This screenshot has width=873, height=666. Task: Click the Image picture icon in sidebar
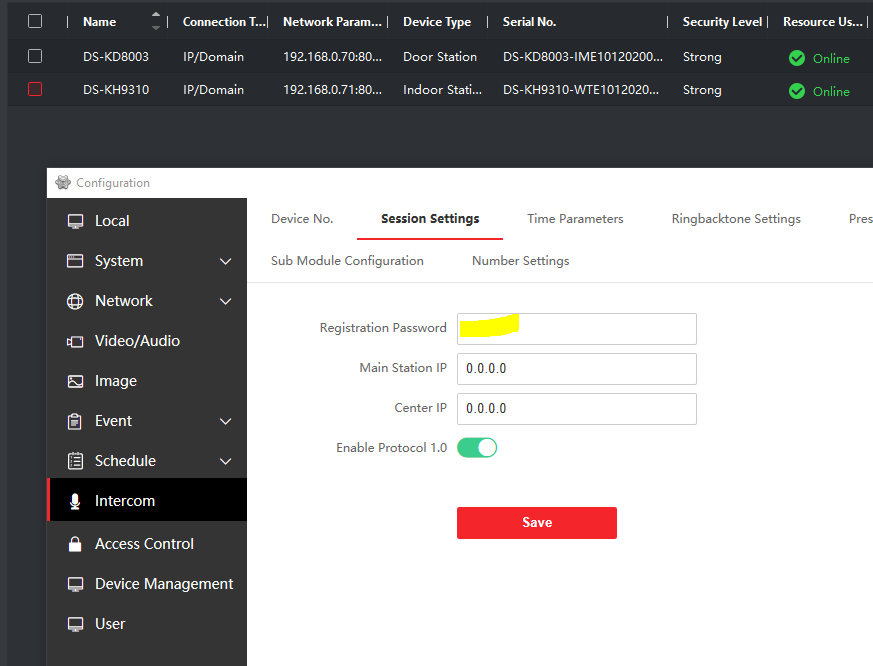click(75, 381)
